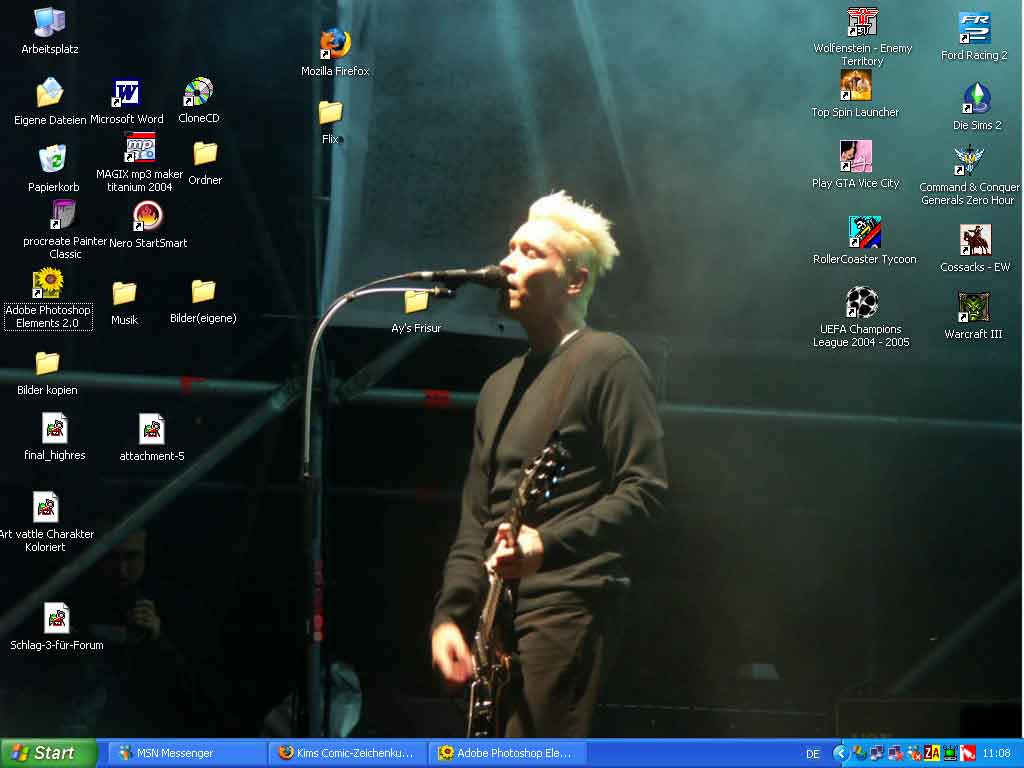1024x768 pixels.
Task: Open the Mozilla Firefox desktop shortcut
Action: point(335,44)
